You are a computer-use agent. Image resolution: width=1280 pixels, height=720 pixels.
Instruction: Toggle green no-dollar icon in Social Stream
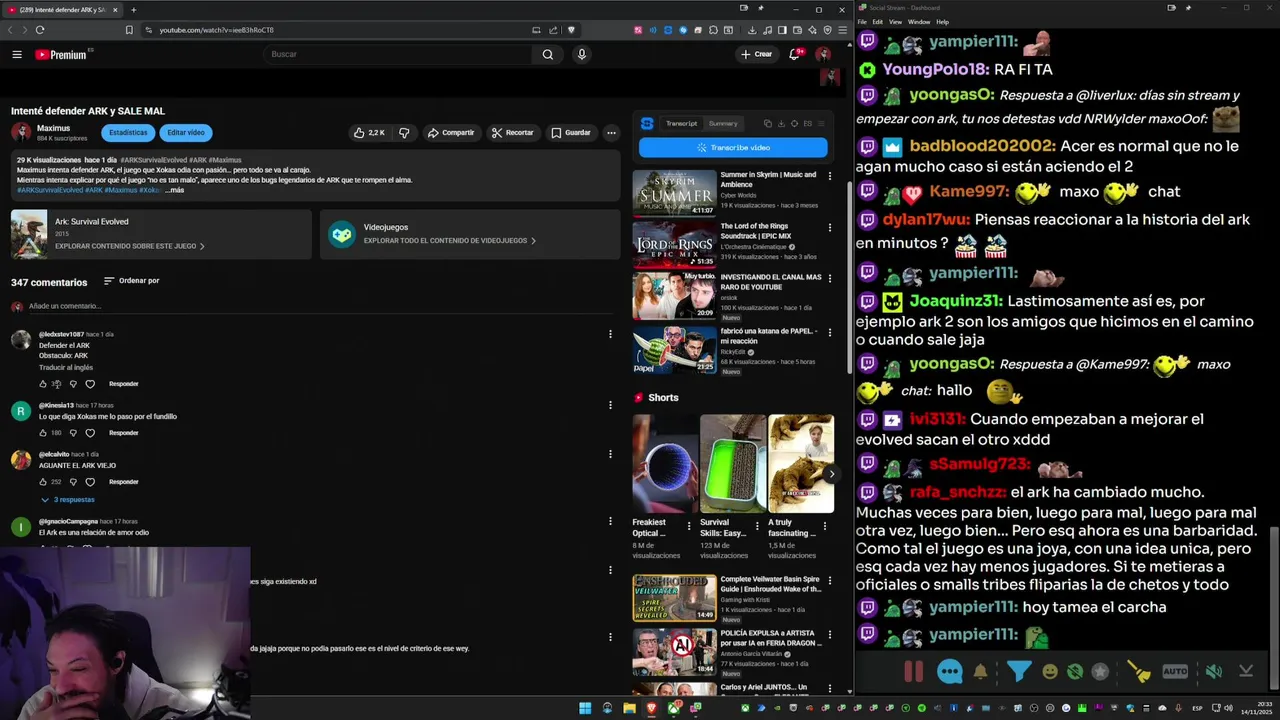point(1074,672)
